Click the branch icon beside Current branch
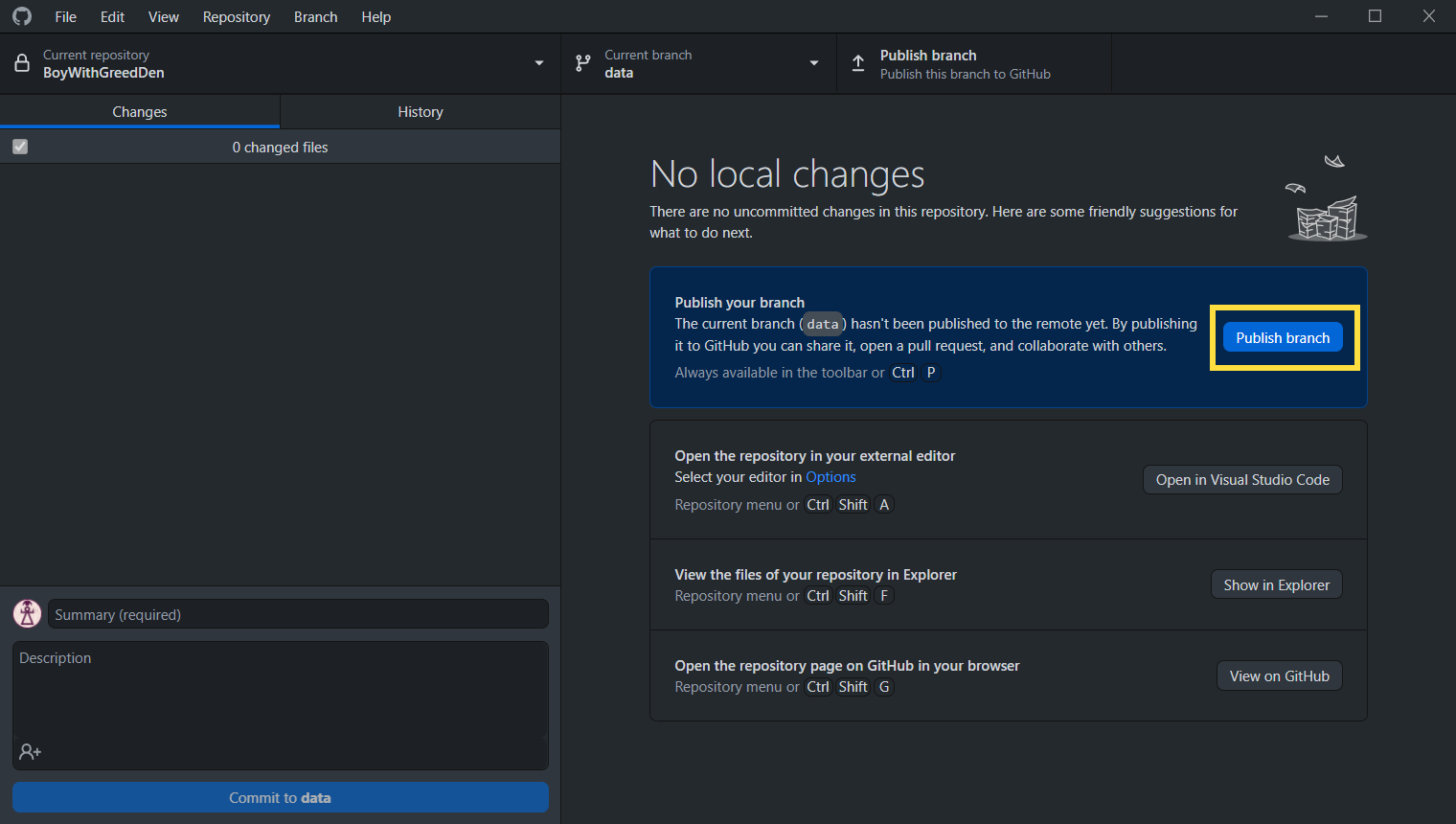Image resolution: width=1456 pixels, height=824 pixels. point(582,64)
